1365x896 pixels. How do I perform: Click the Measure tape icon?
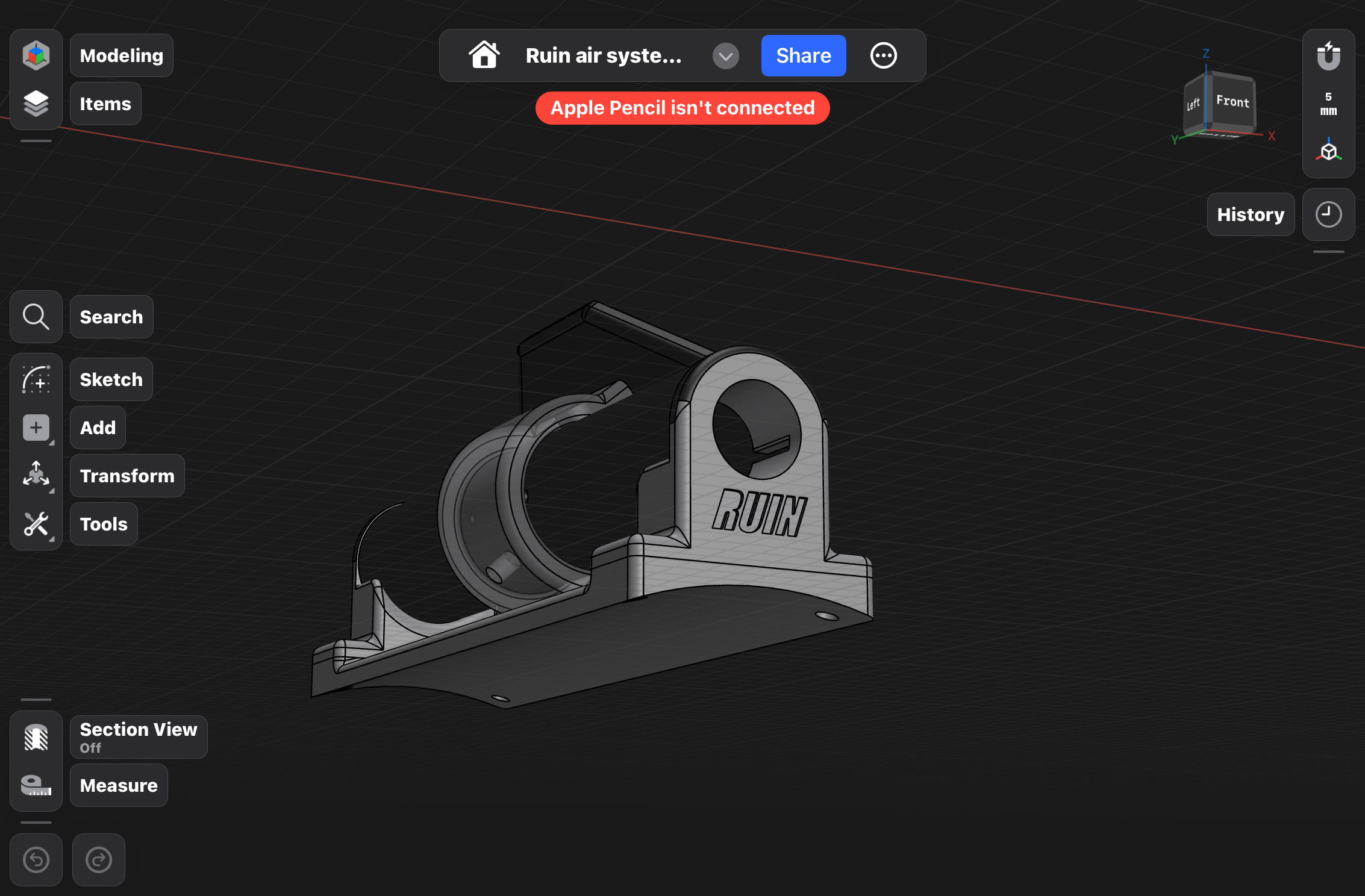click(36, 785)
